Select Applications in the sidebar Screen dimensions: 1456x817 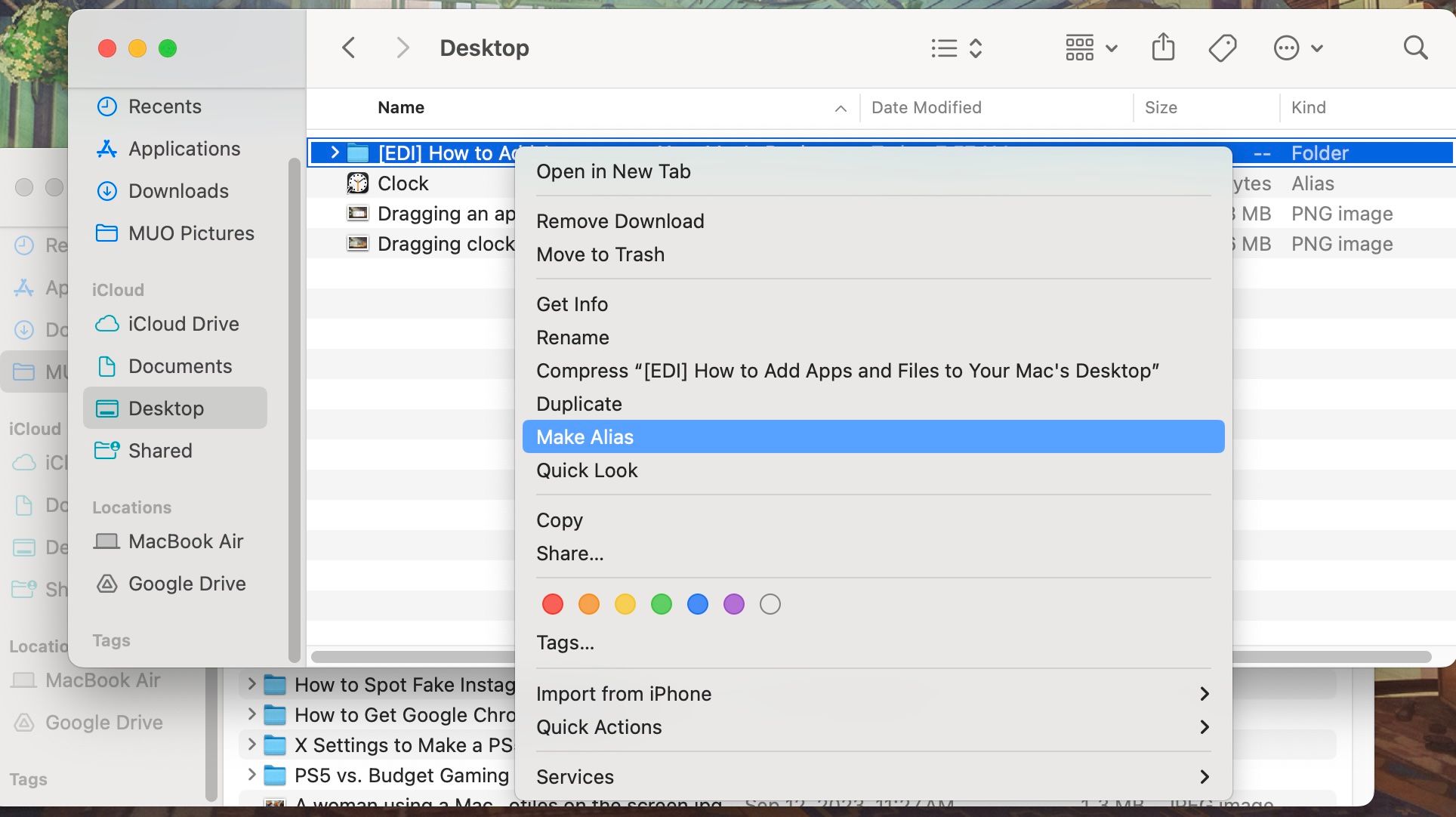(x=185, y=149)
